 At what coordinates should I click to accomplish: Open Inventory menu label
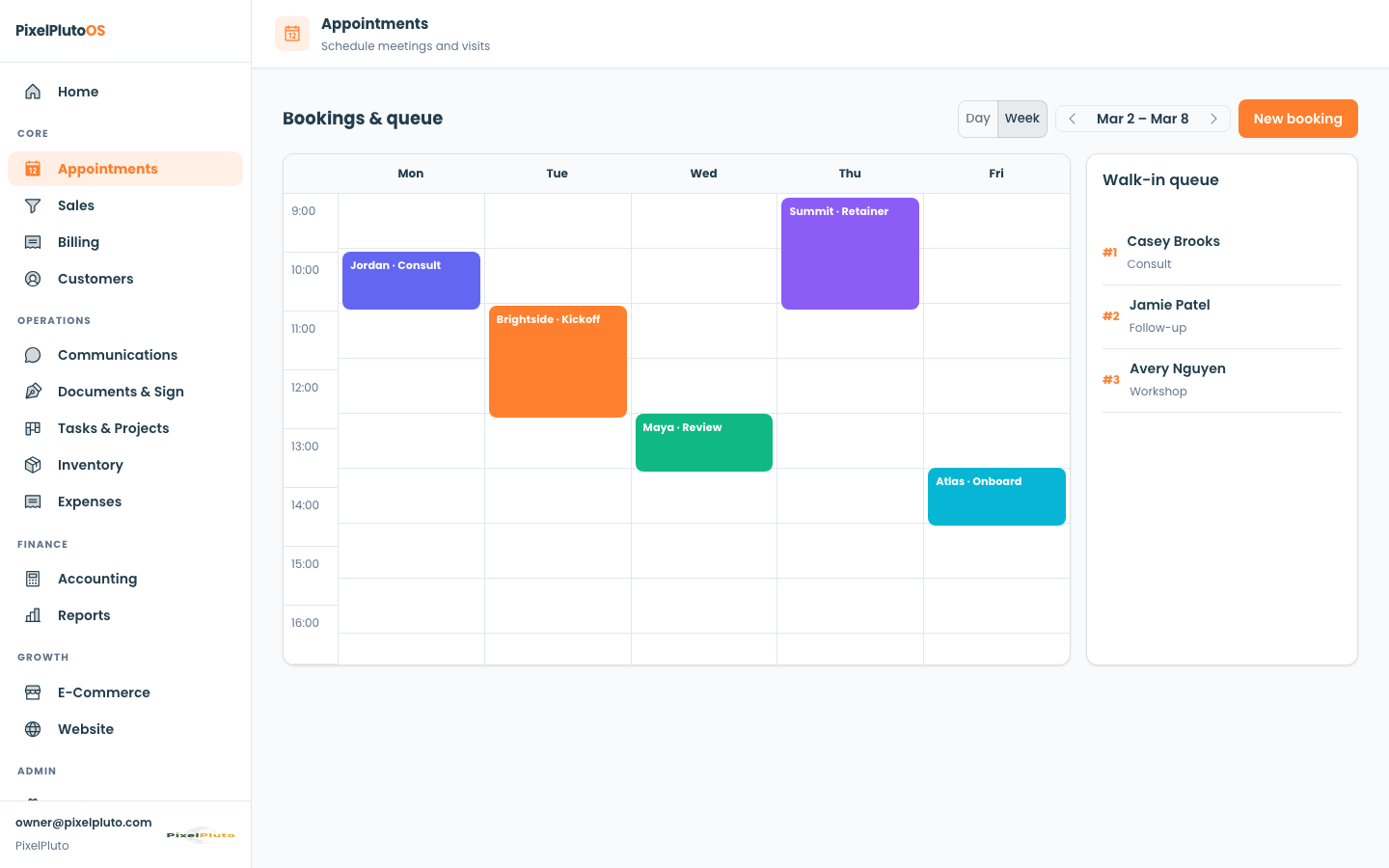pos(91,465)
